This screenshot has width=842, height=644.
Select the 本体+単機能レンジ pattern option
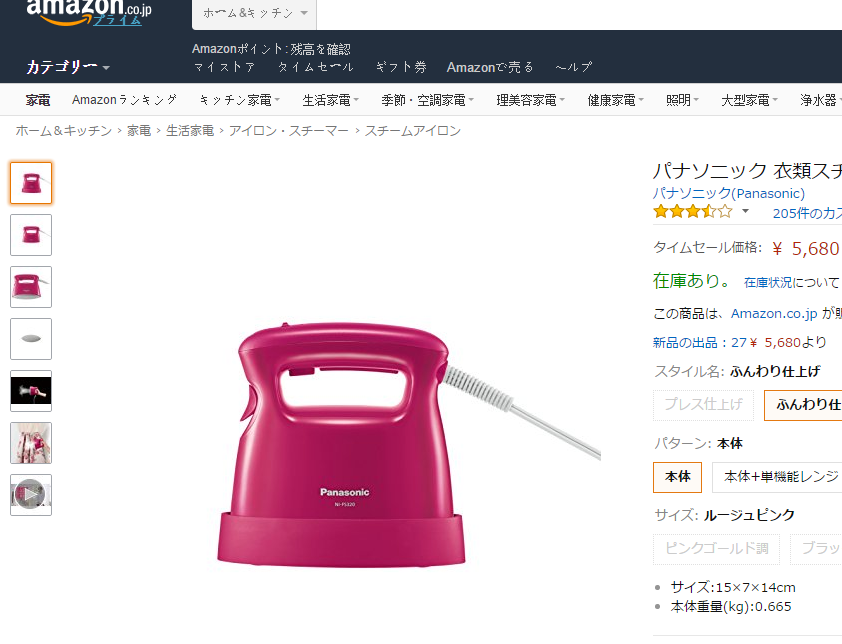tap(777, 477)
